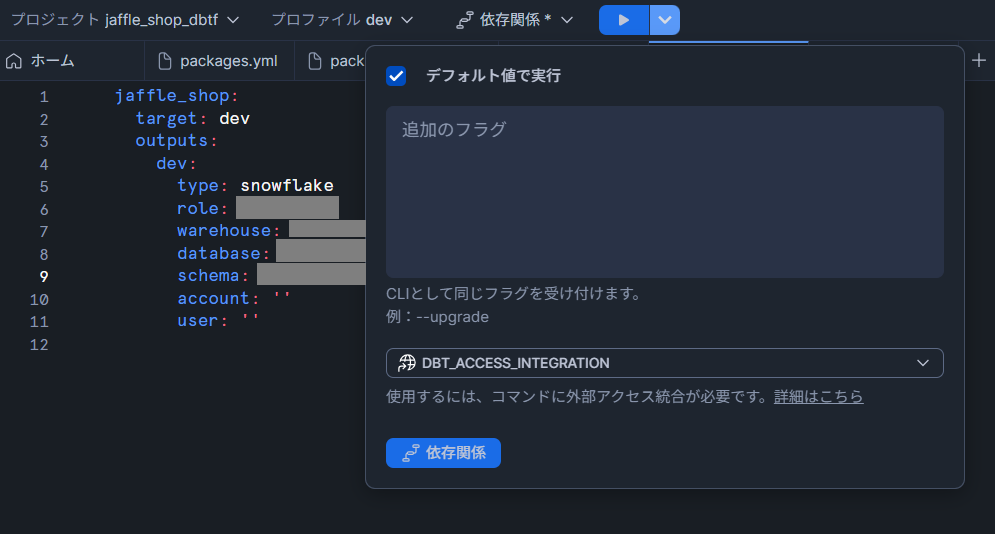The height and width of the screenshot is (534, 995).
Task: Click into the 追加のフラグ text area
Action: (664, 192)
